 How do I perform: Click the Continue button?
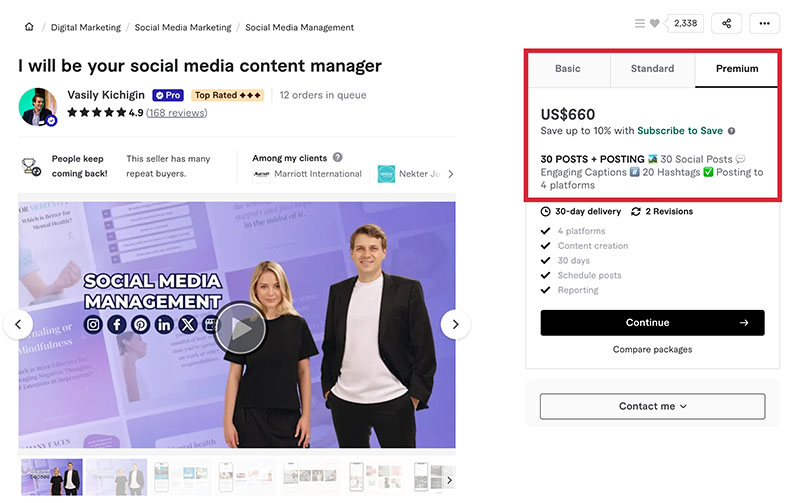(x=652, y=322)
